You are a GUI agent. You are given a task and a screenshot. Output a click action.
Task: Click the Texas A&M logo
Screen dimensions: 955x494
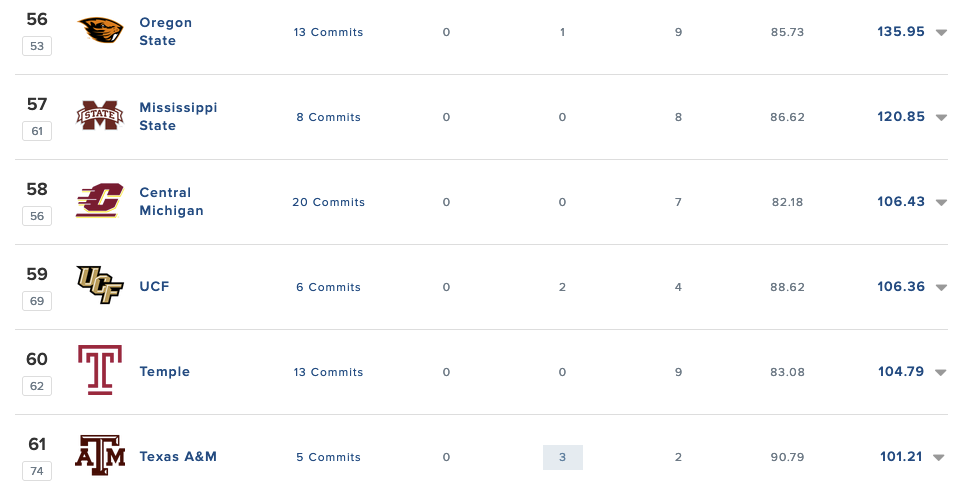pyautogui.click(x=100, y=456)
